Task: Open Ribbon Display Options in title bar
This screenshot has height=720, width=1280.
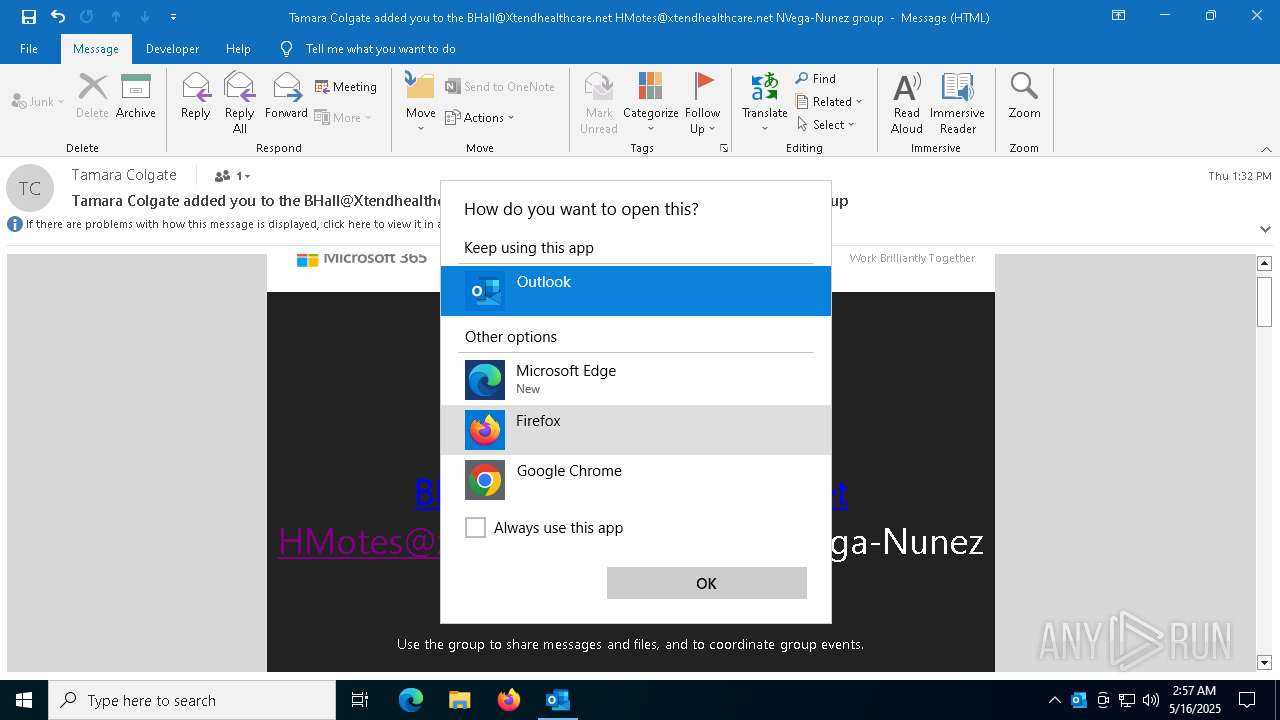Action: [x=1118, y=16]
